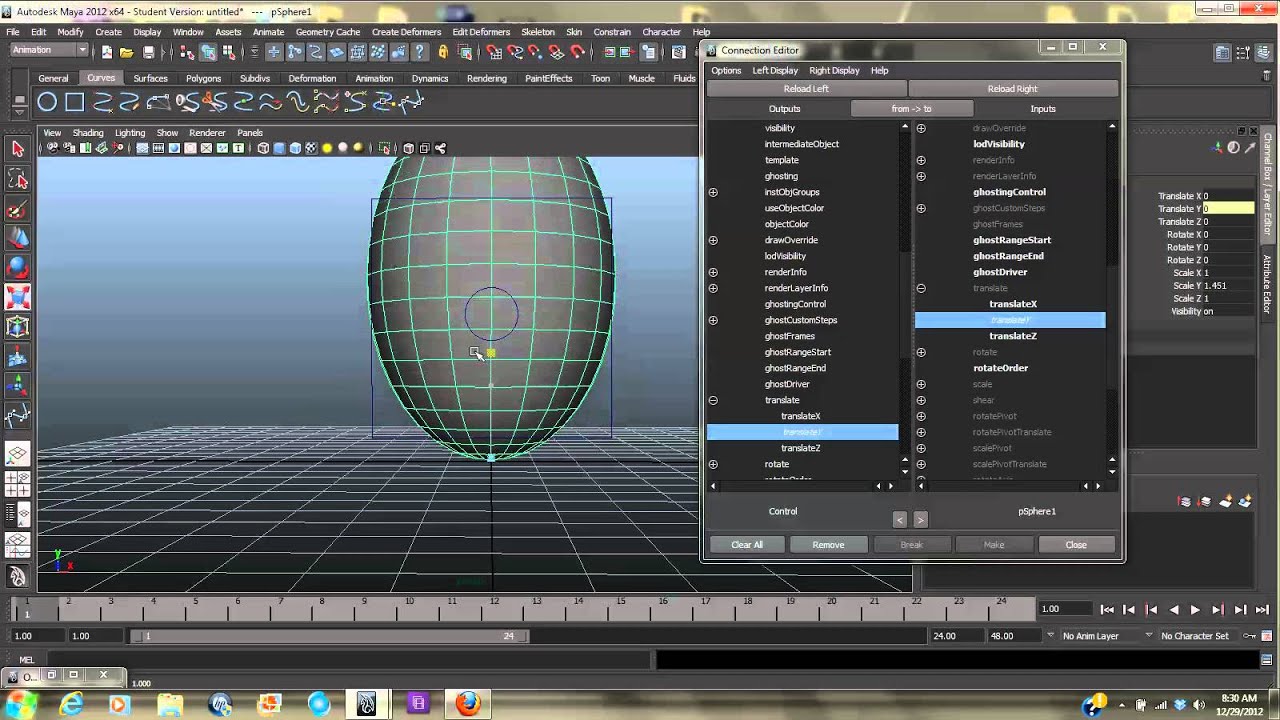Toggle smooth shade all in viewport
Viewport: 1280px width, 720px height.
coord(279,148)
